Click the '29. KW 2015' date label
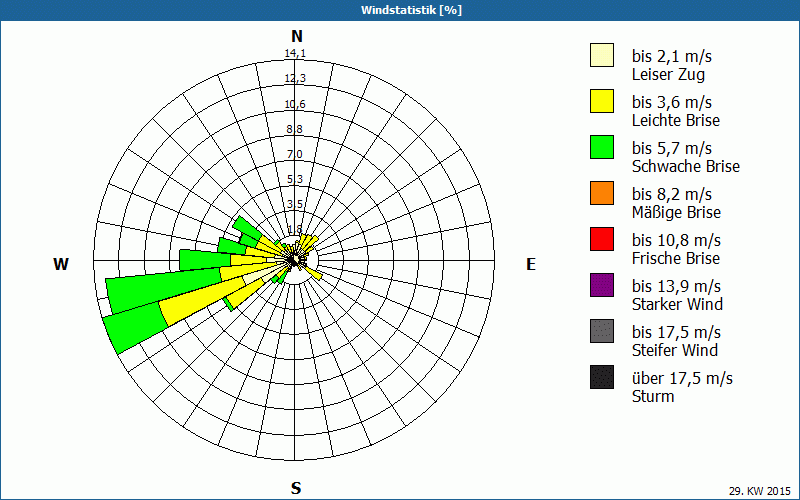Screen dimensions: 800x500 pos(759,491)
